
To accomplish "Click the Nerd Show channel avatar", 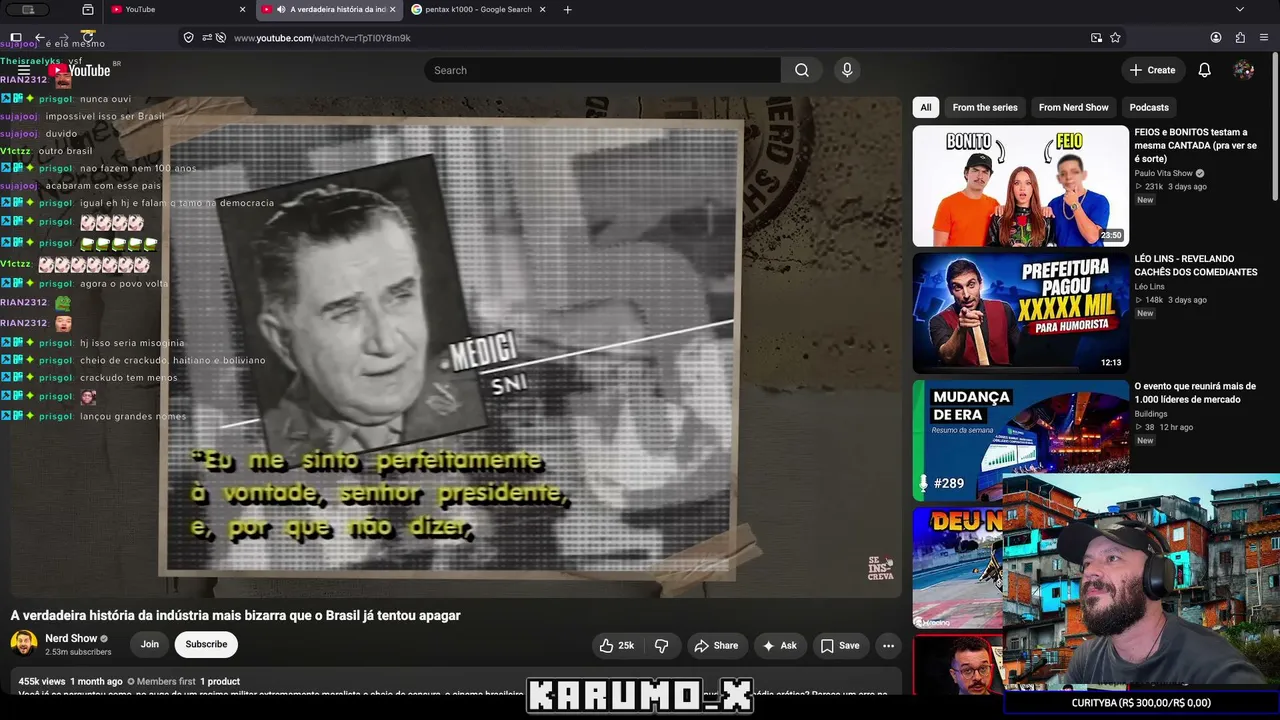I will (24, 644).
